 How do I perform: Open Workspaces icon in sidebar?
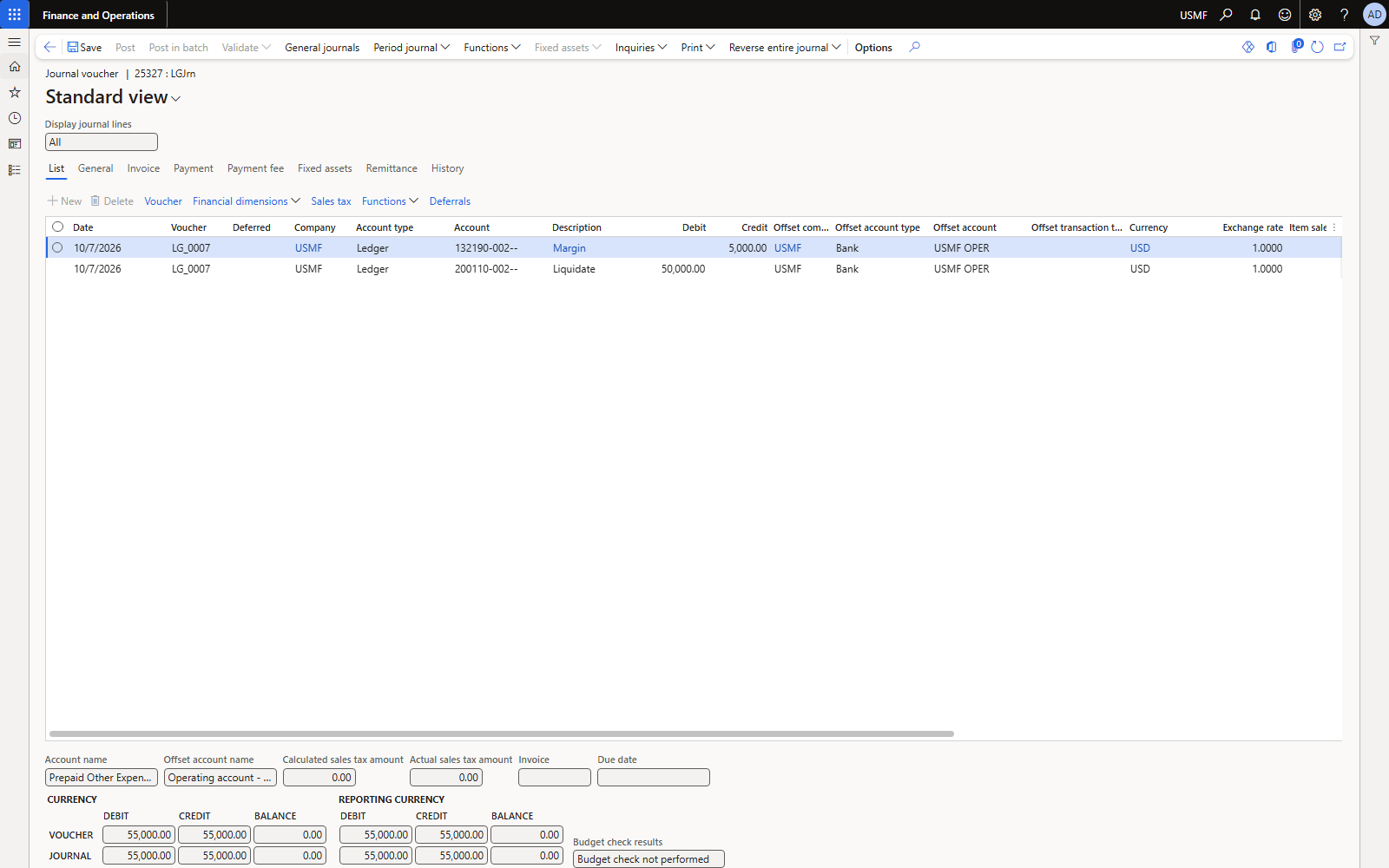tap(14, 144)
